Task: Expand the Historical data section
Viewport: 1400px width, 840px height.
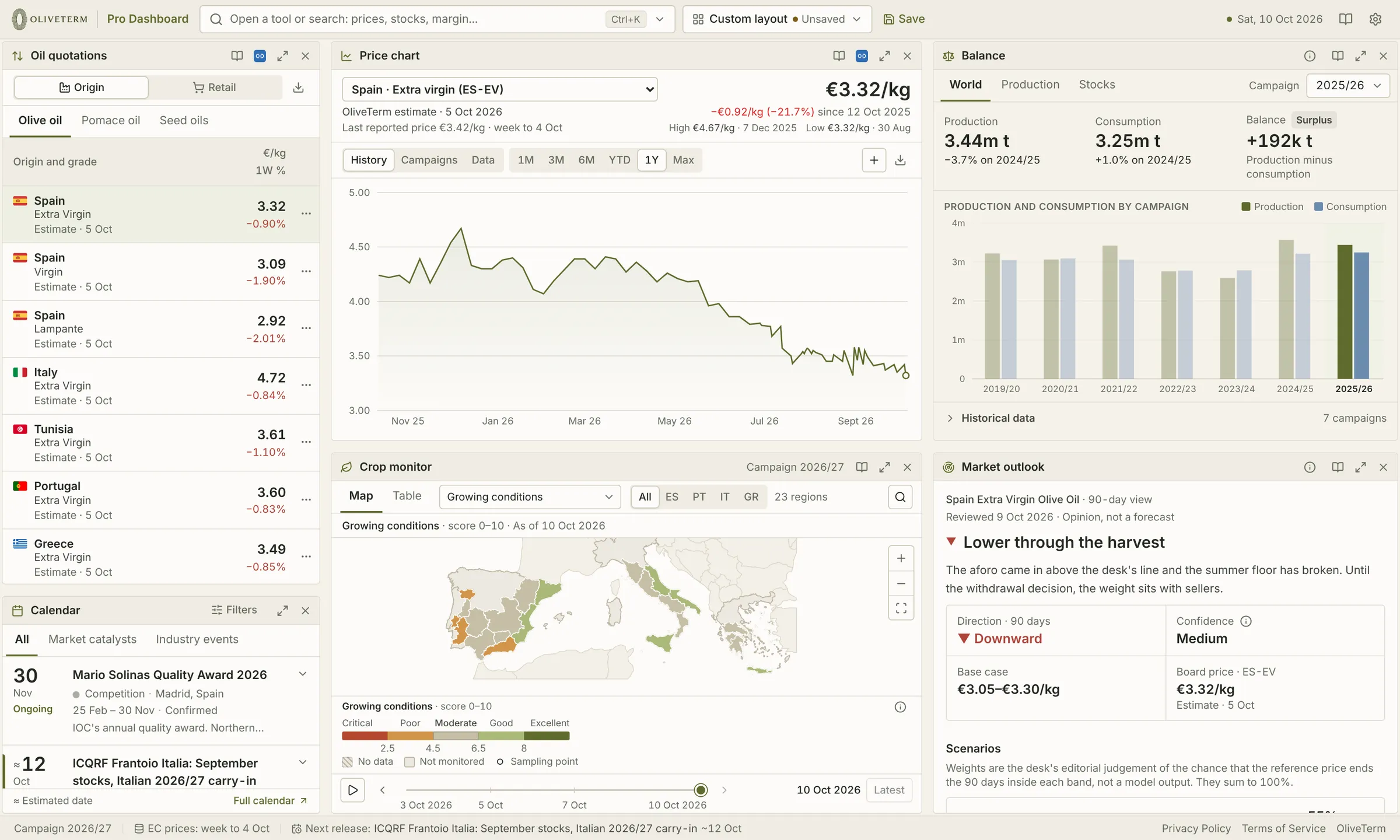Action: coord(1165,418)
